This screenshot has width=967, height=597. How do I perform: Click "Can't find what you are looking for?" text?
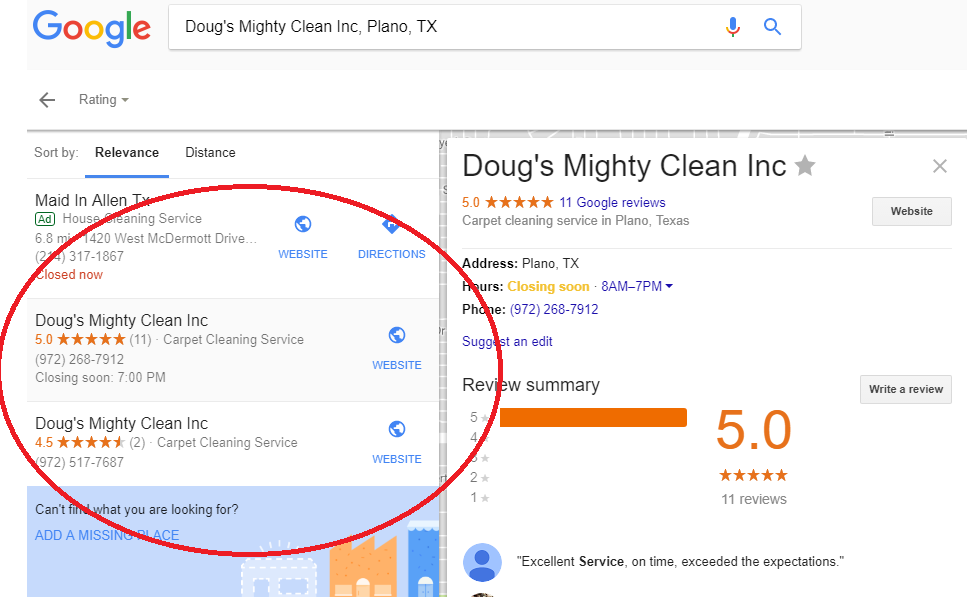coord(136,509)
